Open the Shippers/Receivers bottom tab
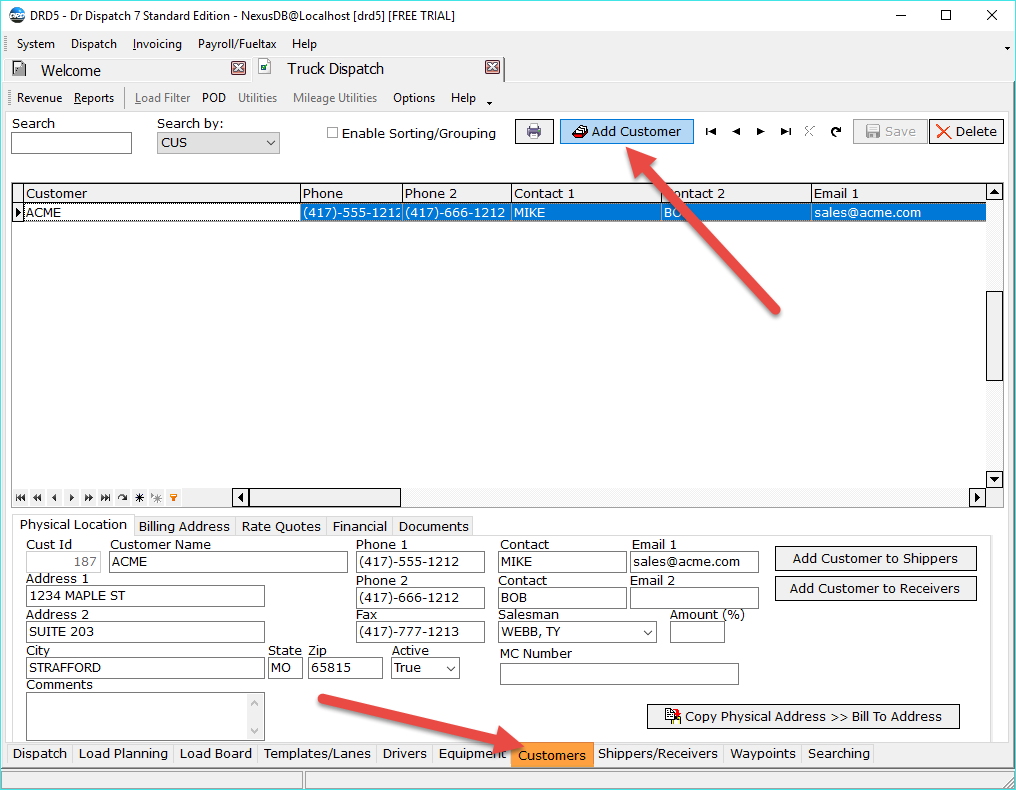1016x790 pixels. click(x=658, y=754)
